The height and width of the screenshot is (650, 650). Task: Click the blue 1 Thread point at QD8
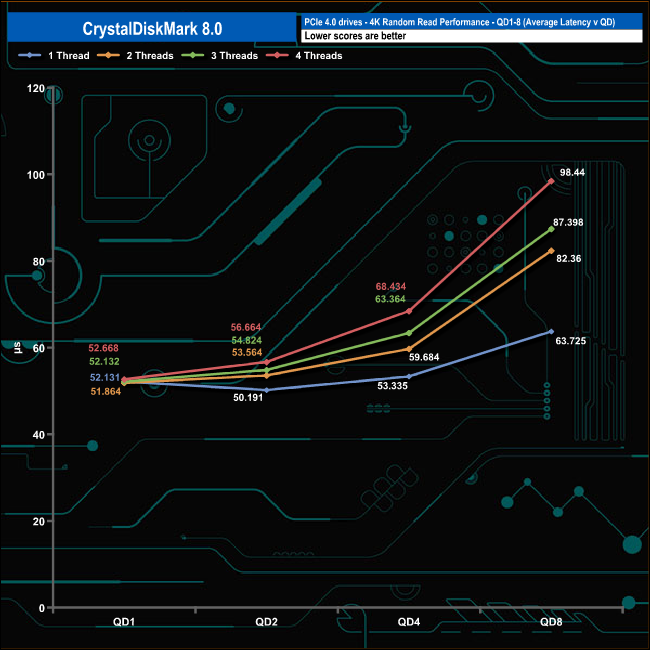click(x=551, y=332)
